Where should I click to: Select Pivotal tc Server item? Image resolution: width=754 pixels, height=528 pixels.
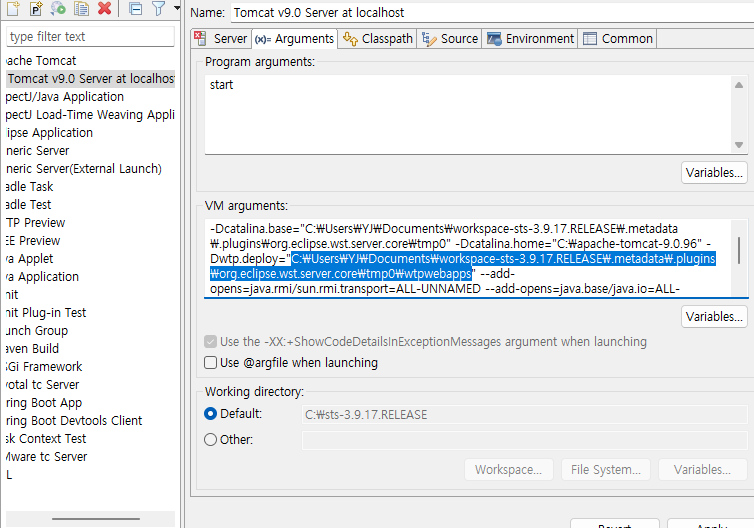43,385
